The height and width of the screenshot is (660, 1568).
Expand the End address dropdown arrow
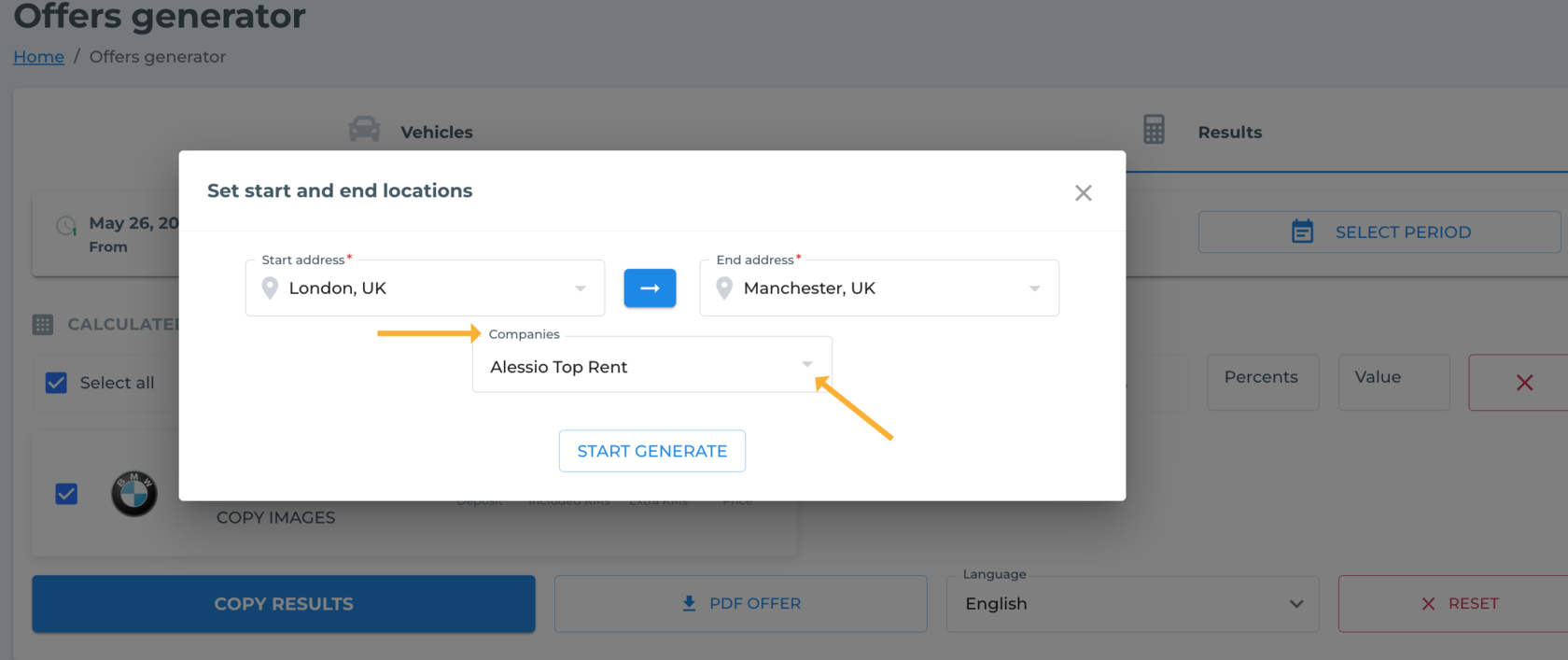pos(1035,288)
